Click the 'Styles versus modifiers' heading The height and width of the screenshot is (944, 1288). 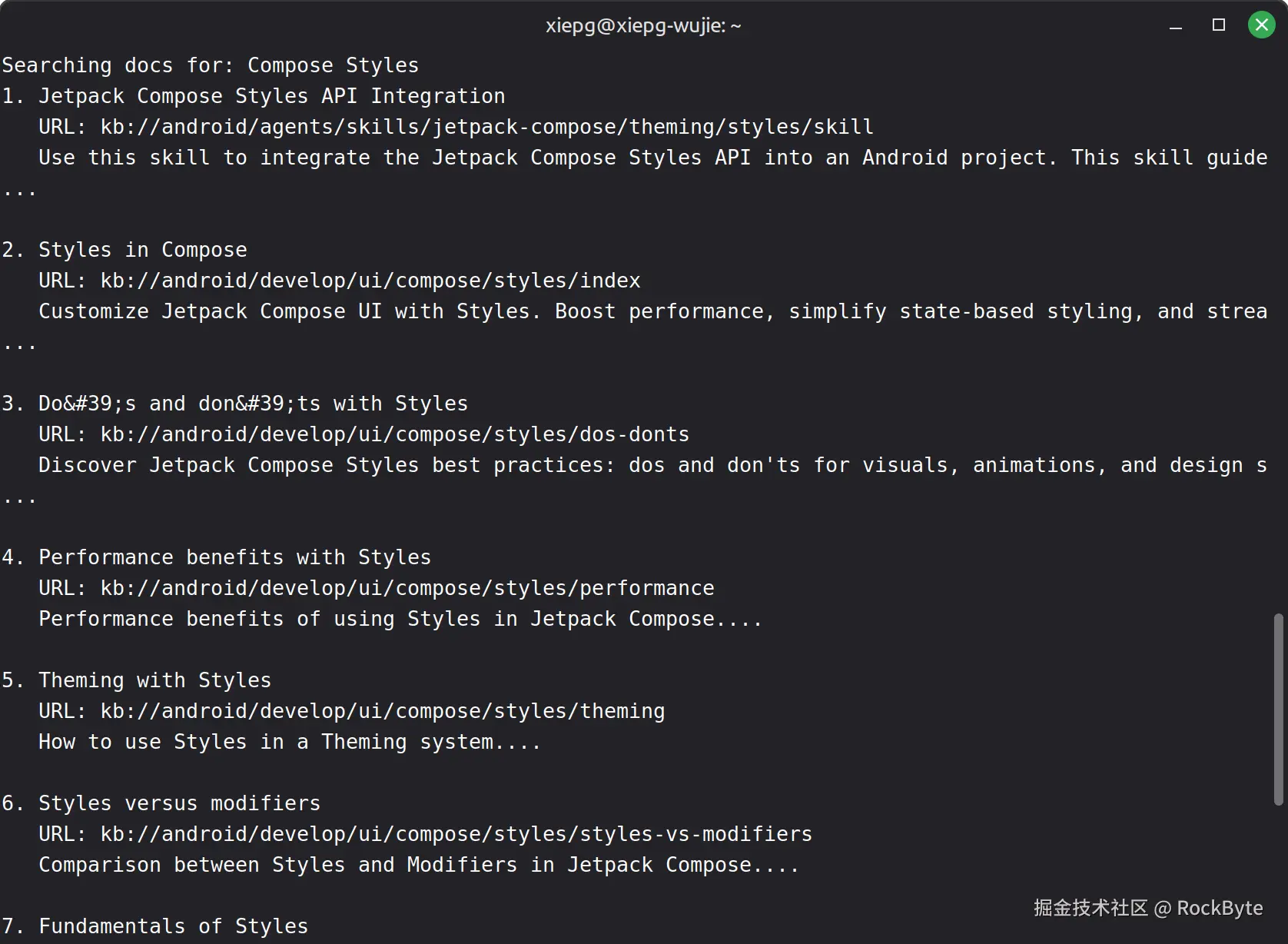point(180,803)
